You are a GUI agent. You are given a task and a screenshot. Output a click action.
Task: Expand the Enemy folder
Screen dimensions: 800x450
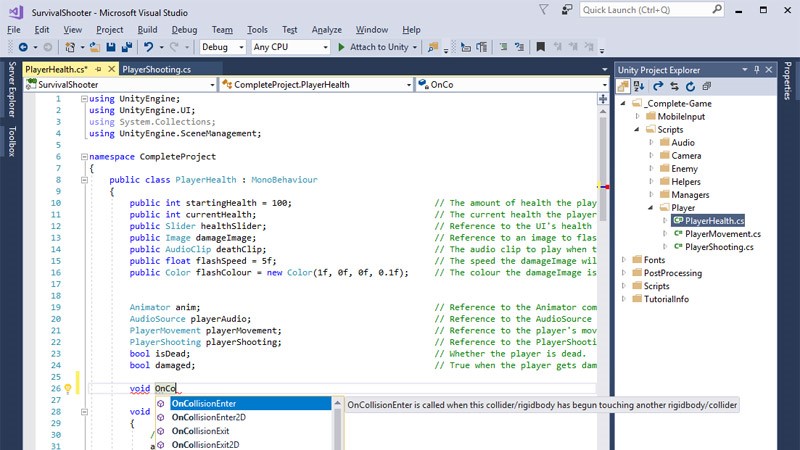click(652, 168)
